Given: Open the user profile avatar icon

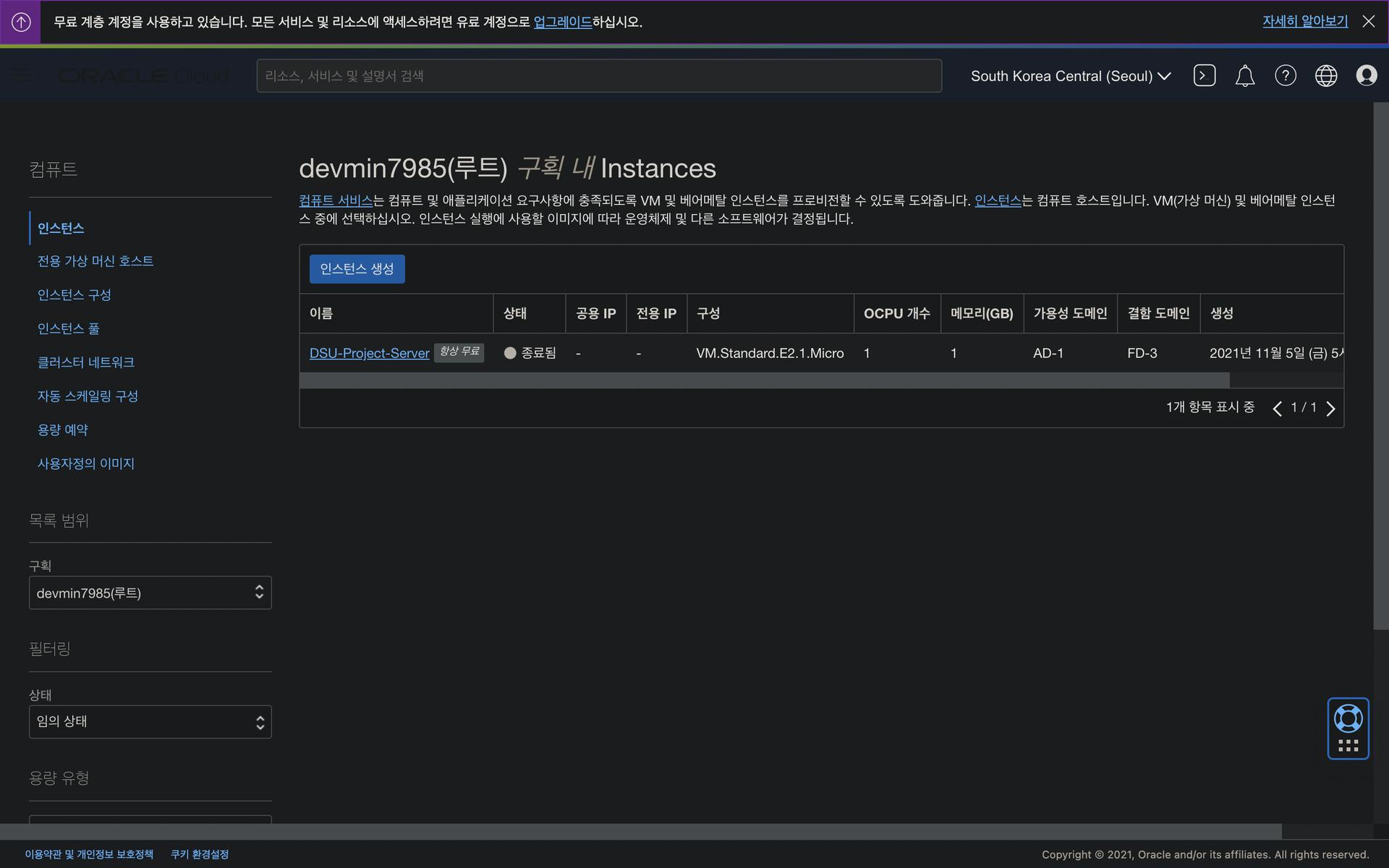Looking at the screenshot, I should point(1366,76).
